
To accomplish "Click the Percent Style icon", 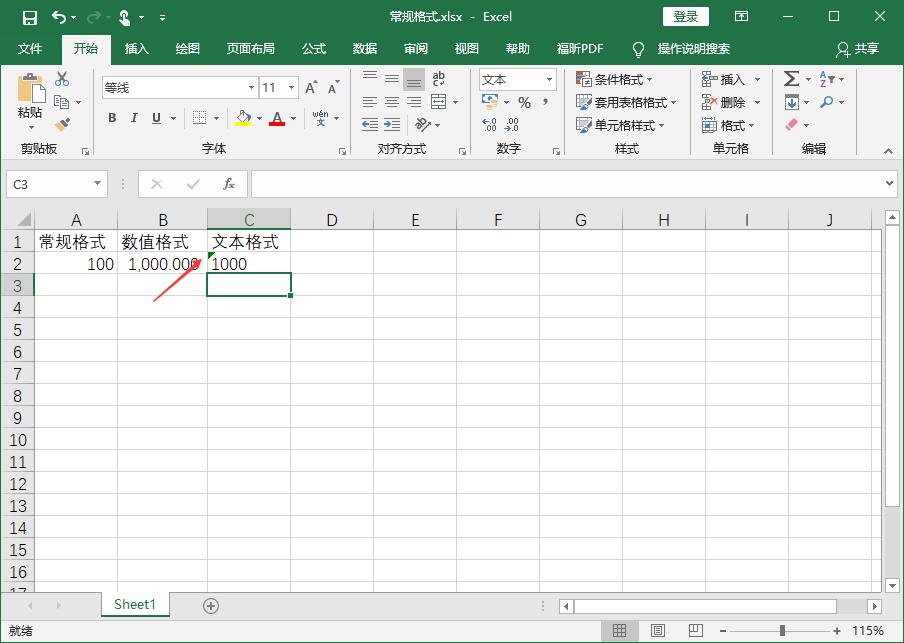I will click(524, 103).
